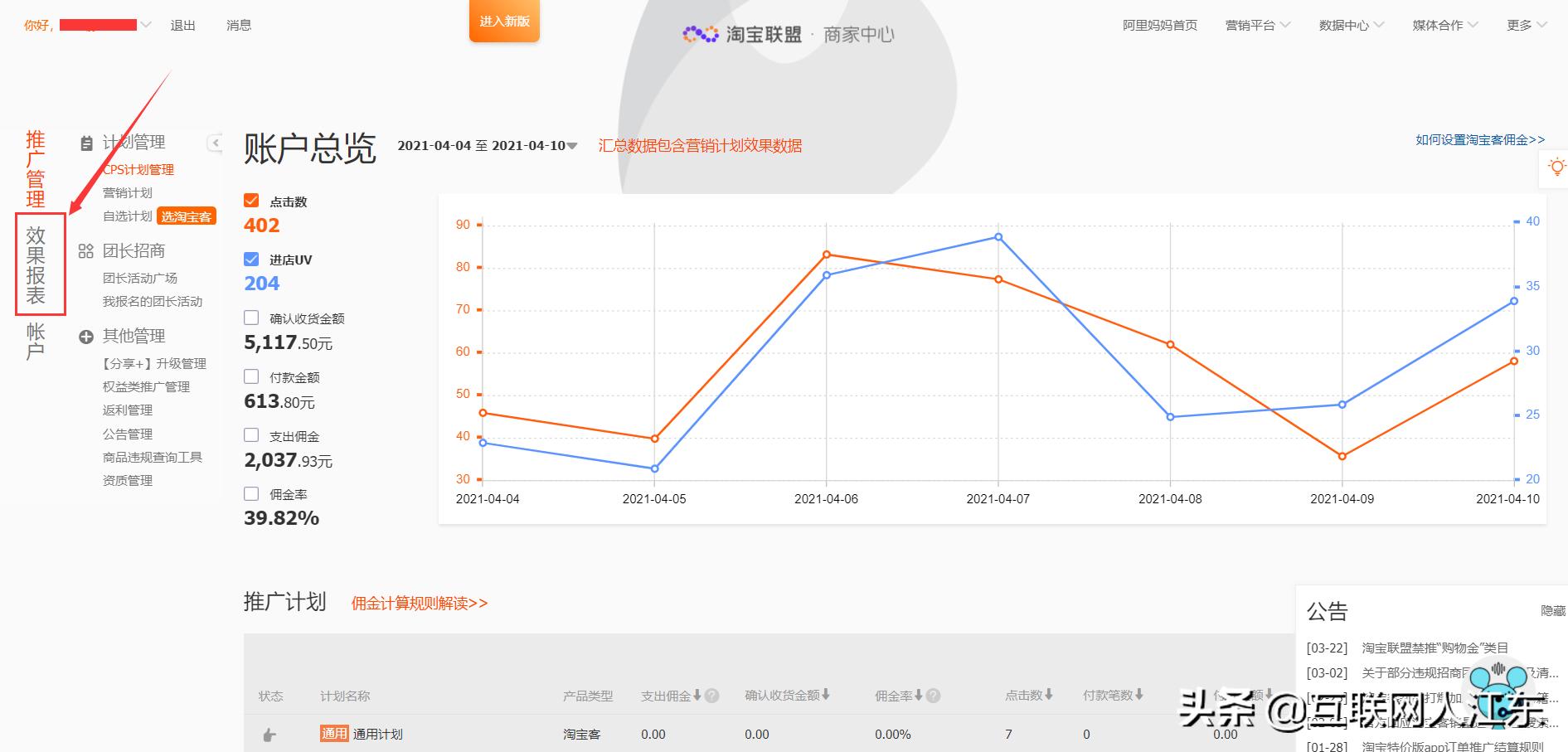The image size is (1568, 752).
Task: Click the 团长招商 grid icon
Action: tap(85, 250)
